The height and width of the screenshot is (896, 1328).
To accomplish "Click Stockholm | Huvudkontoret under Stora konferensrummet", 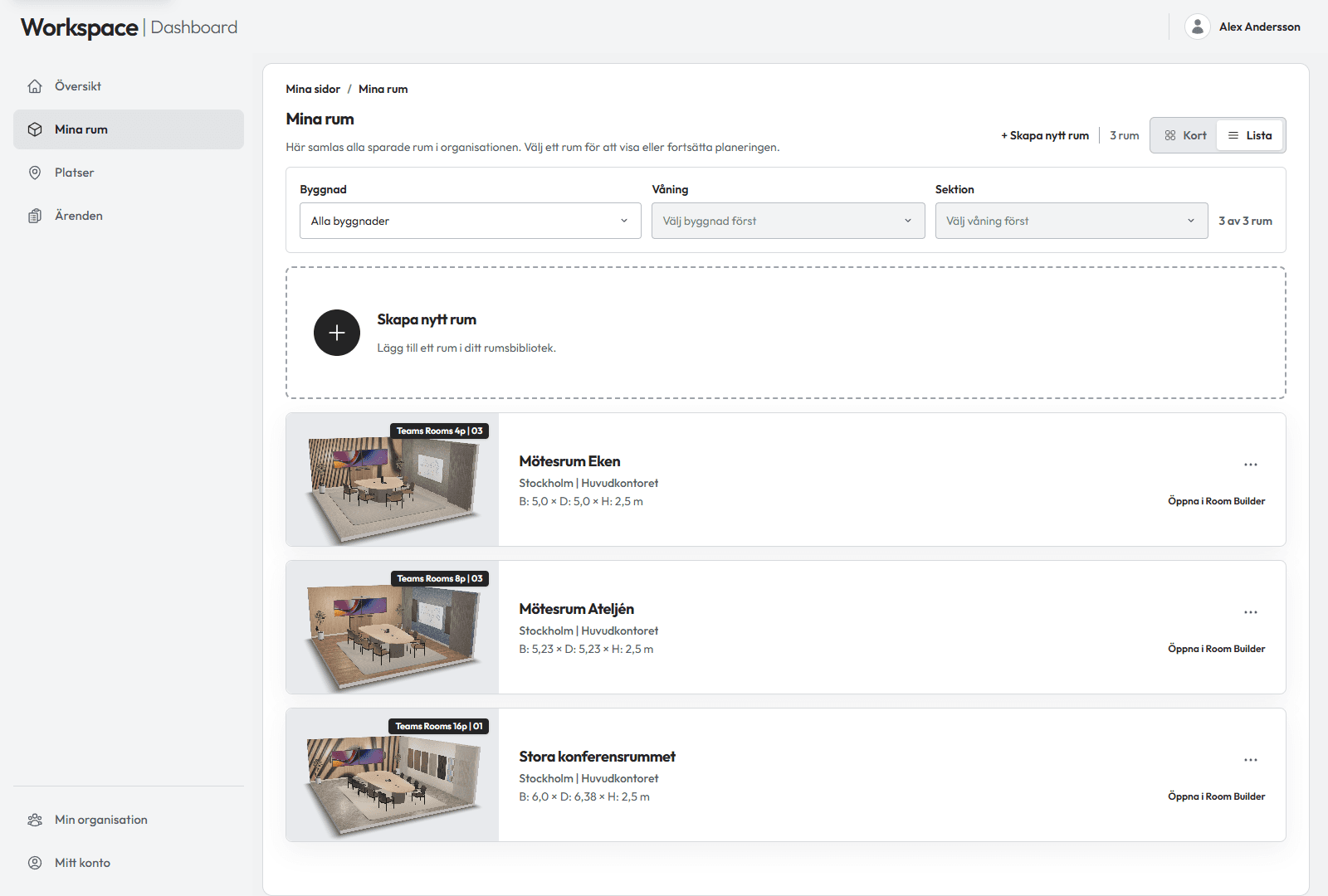I will point(588,778).
